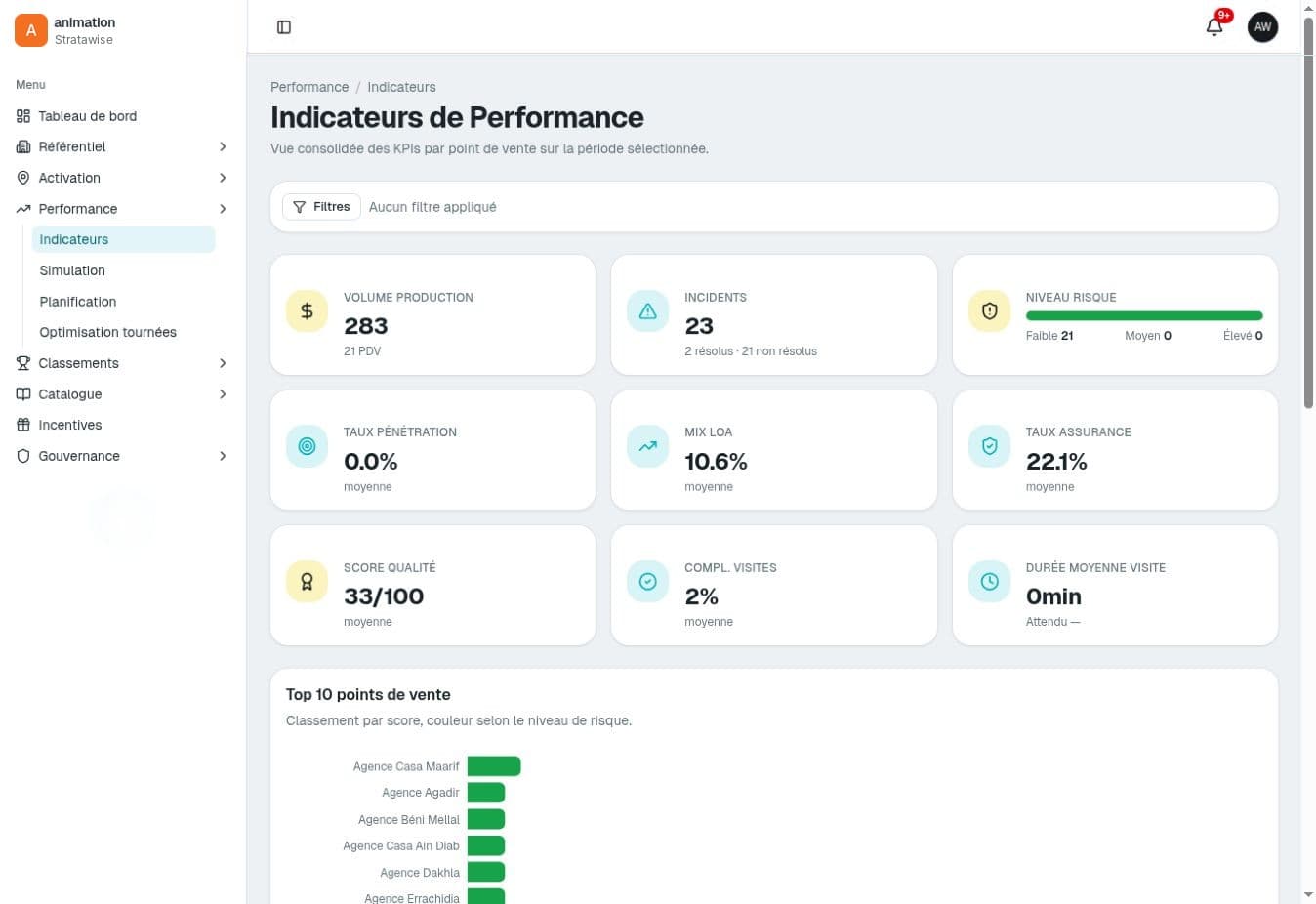Expand the Activation submenu chevron
Viewport: 1316px width, 904px height.
223,178
